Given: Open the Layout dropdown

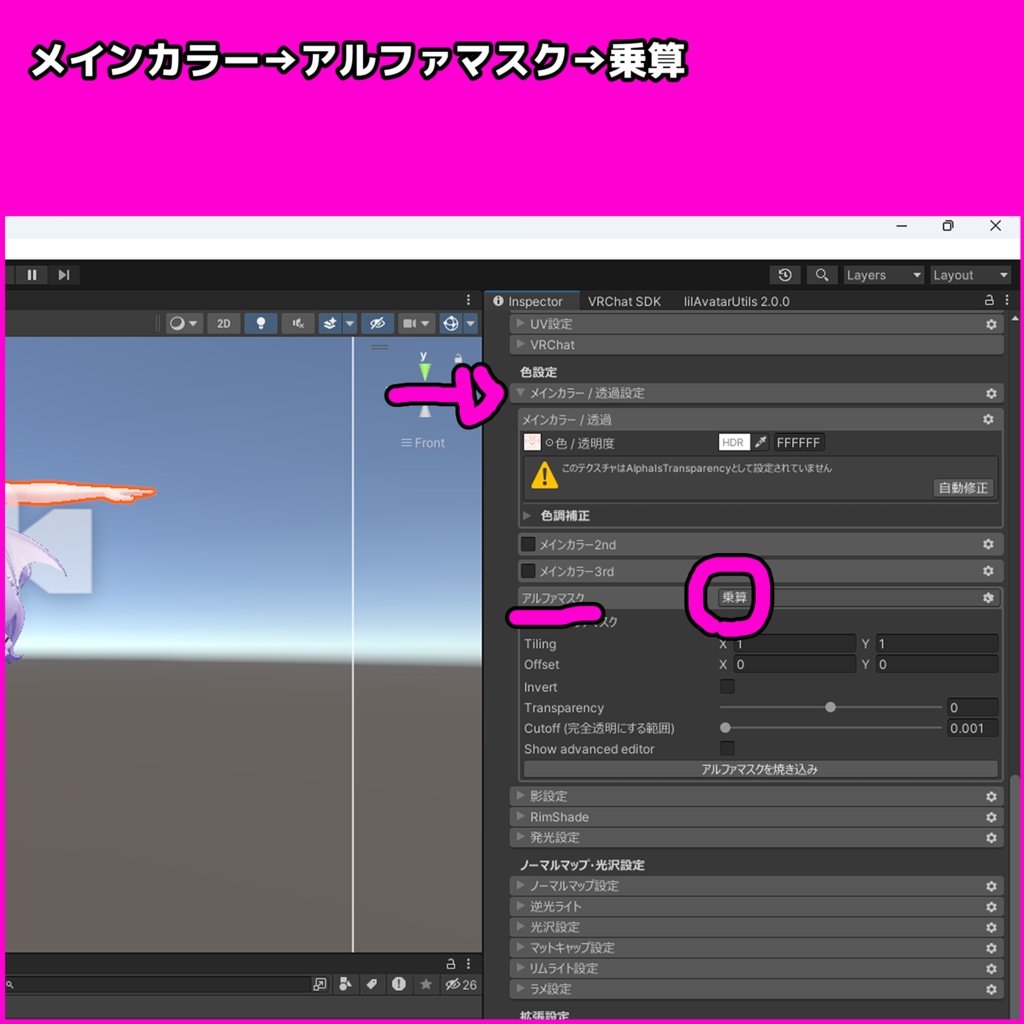Looking at the screenshot, I should point(970,275).
